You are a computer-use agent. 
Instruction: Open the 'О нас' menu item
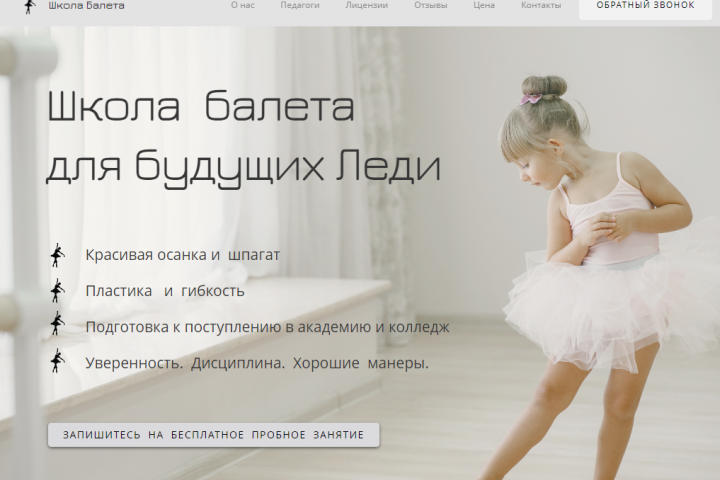[242, 6]
